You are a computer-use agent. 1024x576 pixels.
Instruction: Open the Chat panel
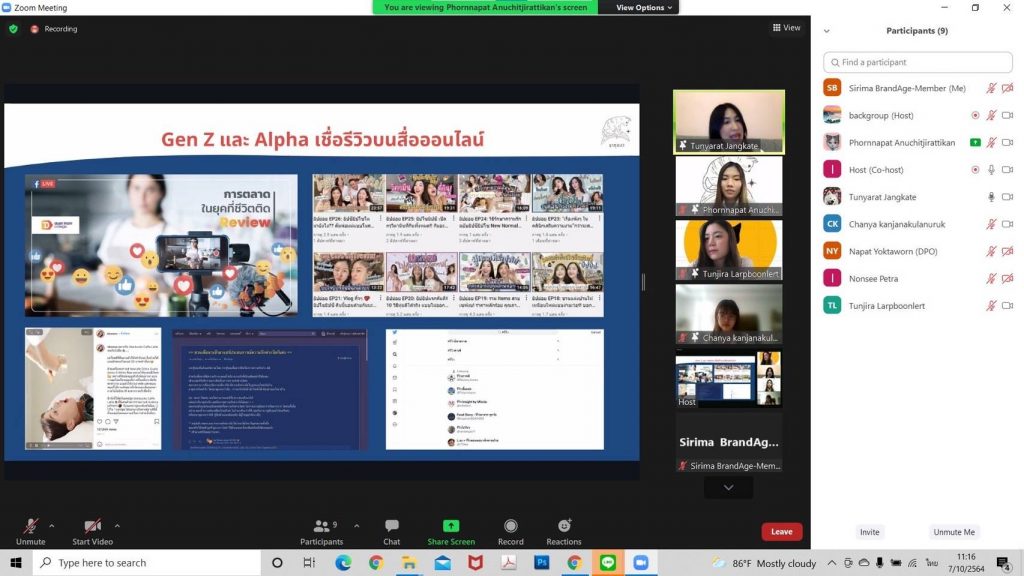point(392,531)
